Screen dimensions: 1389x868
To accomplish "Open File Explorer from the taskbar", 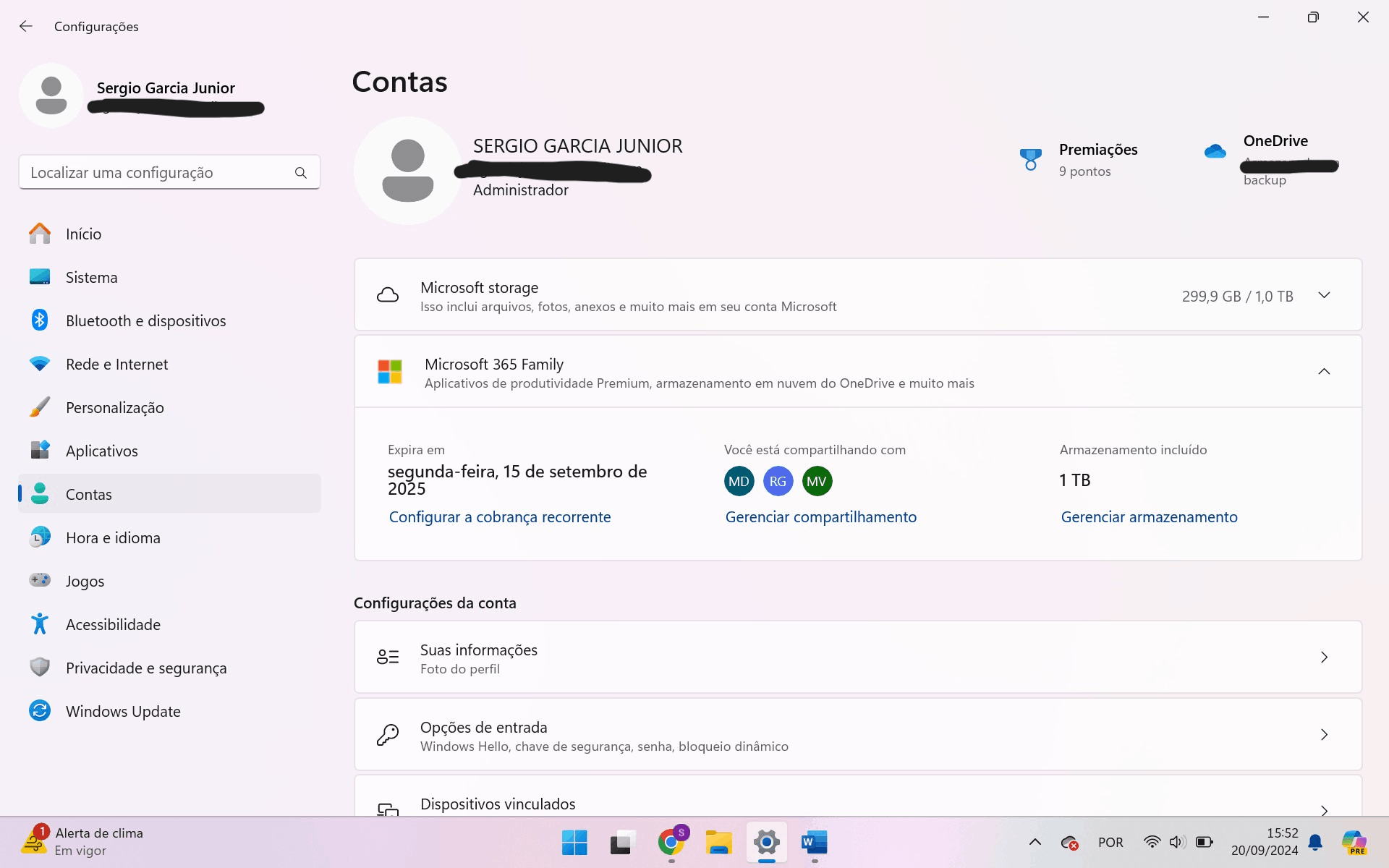I will click(719, 843).
